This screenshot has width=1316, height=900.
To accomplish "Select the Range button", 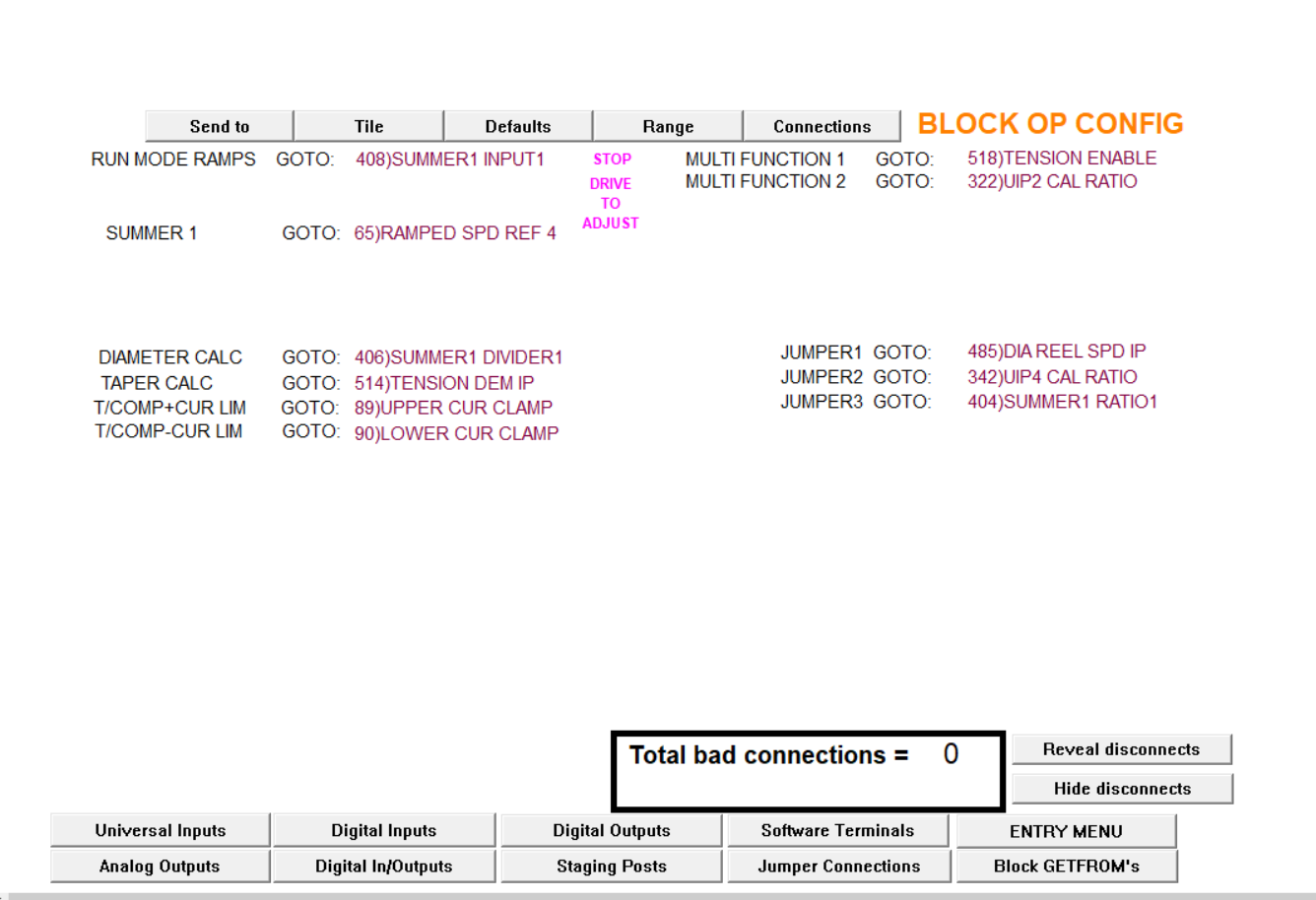I will pos(668,126).
